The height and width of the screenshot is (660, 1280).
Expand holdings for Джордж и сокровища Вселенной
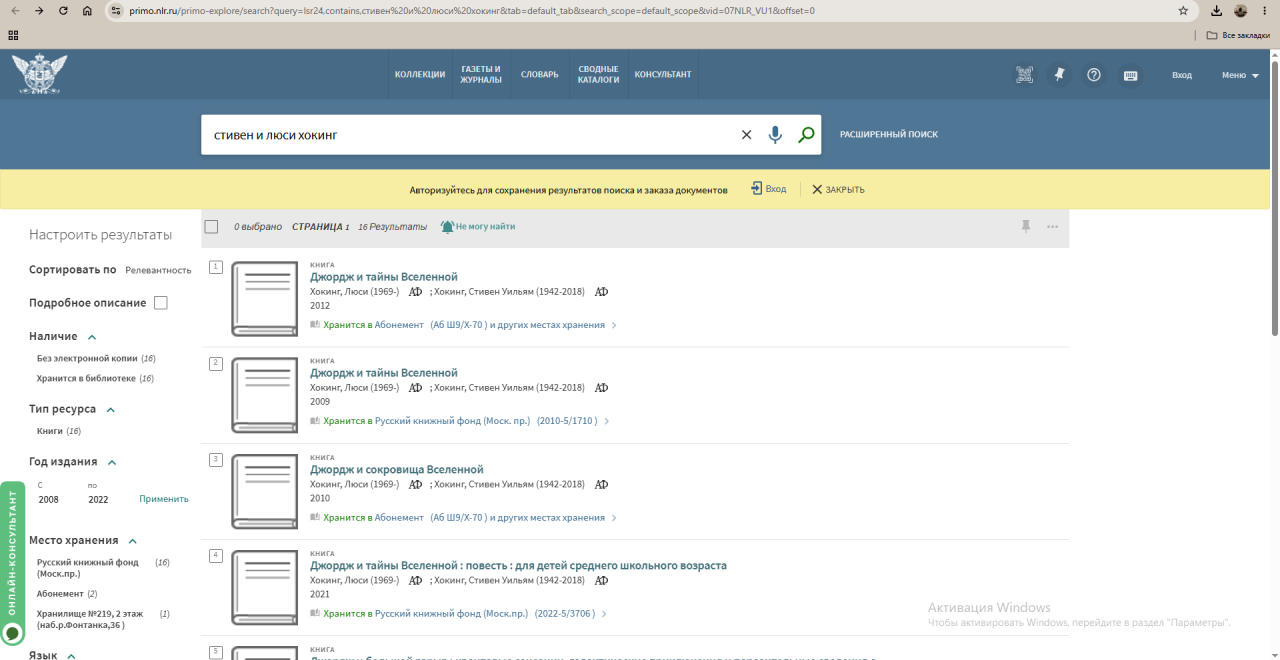coord(614,518)
